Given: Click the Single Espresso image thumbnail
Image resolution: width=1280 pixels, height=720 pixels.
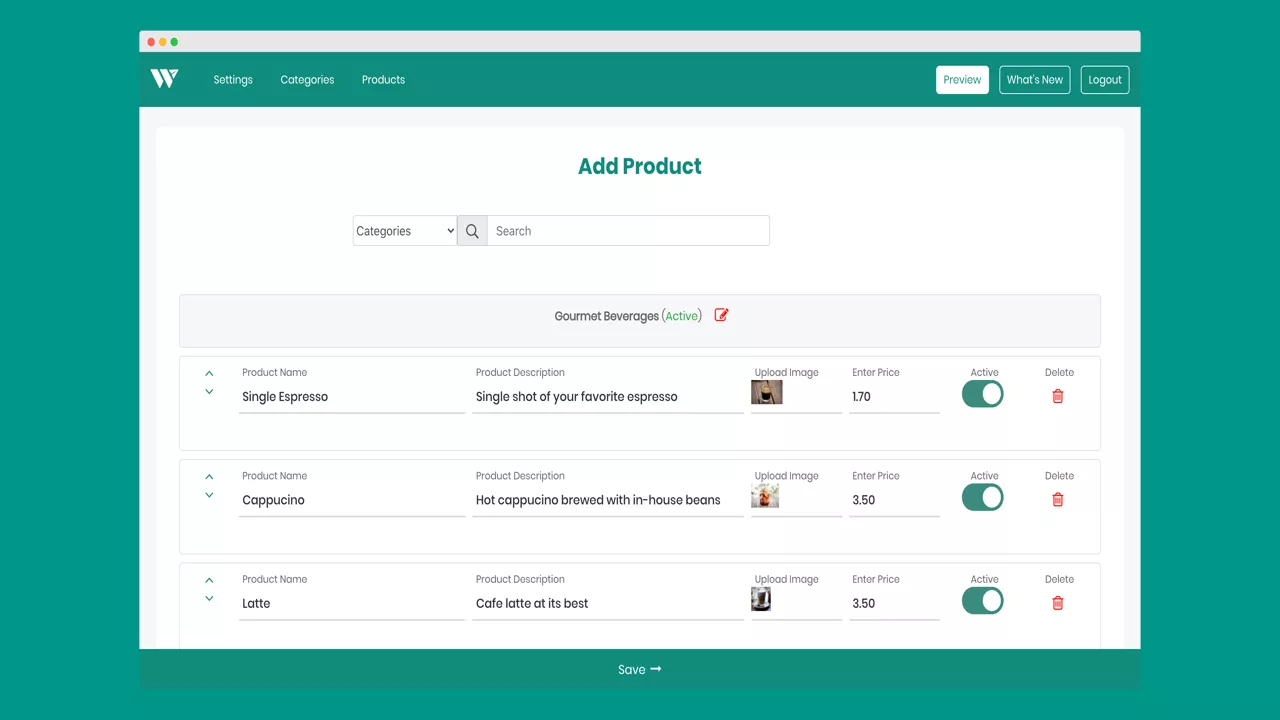Looking at the screenshot, I should 767,392.
